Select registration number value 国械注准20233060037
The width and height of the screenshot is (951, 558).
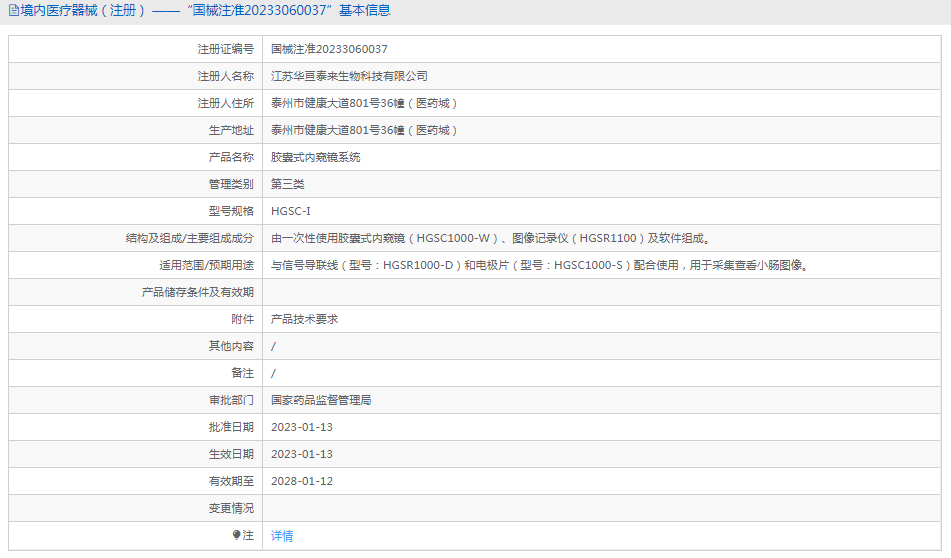(329, 49)
